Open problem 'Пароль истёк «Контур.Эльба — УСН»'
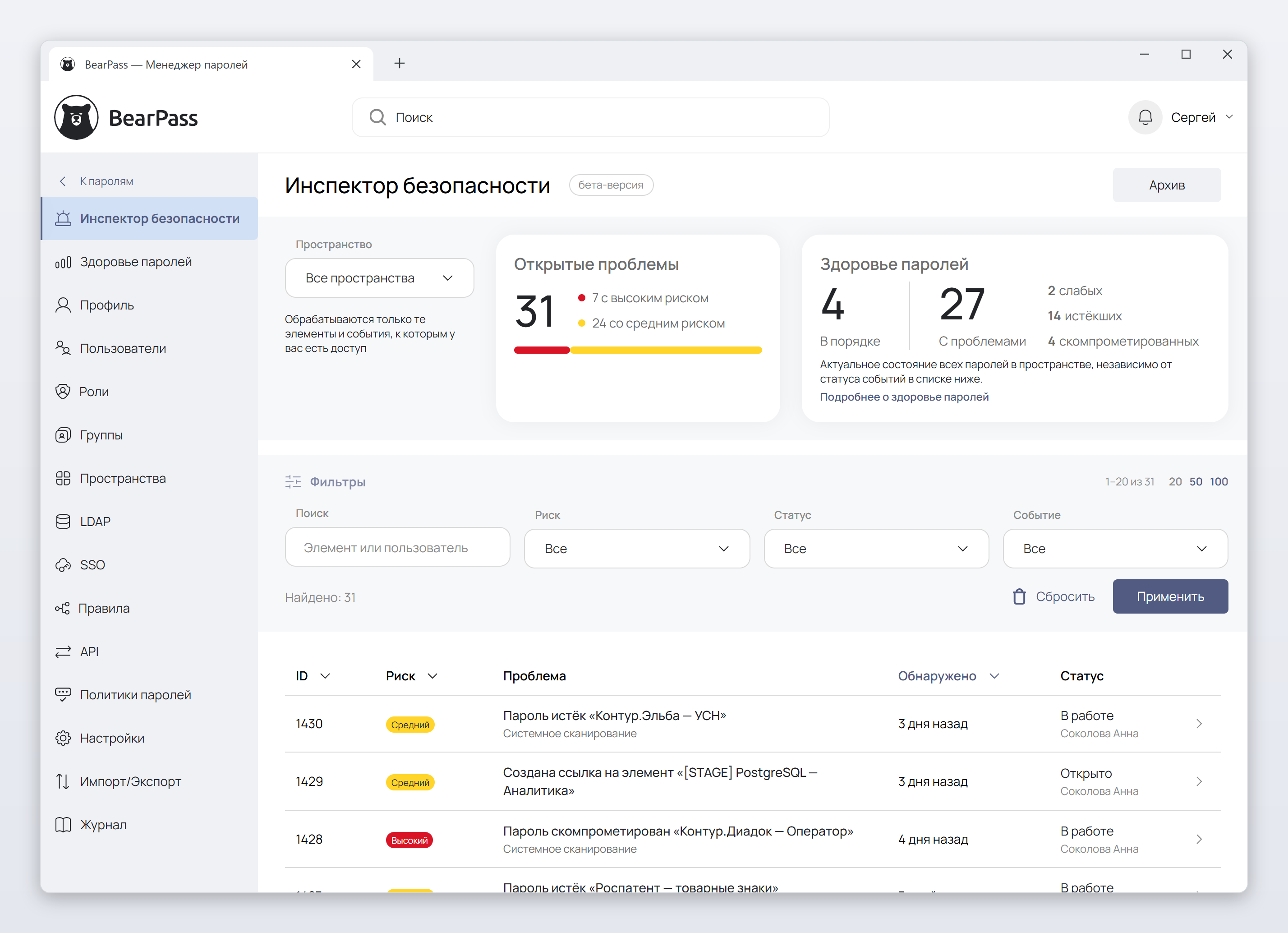Image resolution: width=1288 pixels, height=933 pixels. [615, 716]
